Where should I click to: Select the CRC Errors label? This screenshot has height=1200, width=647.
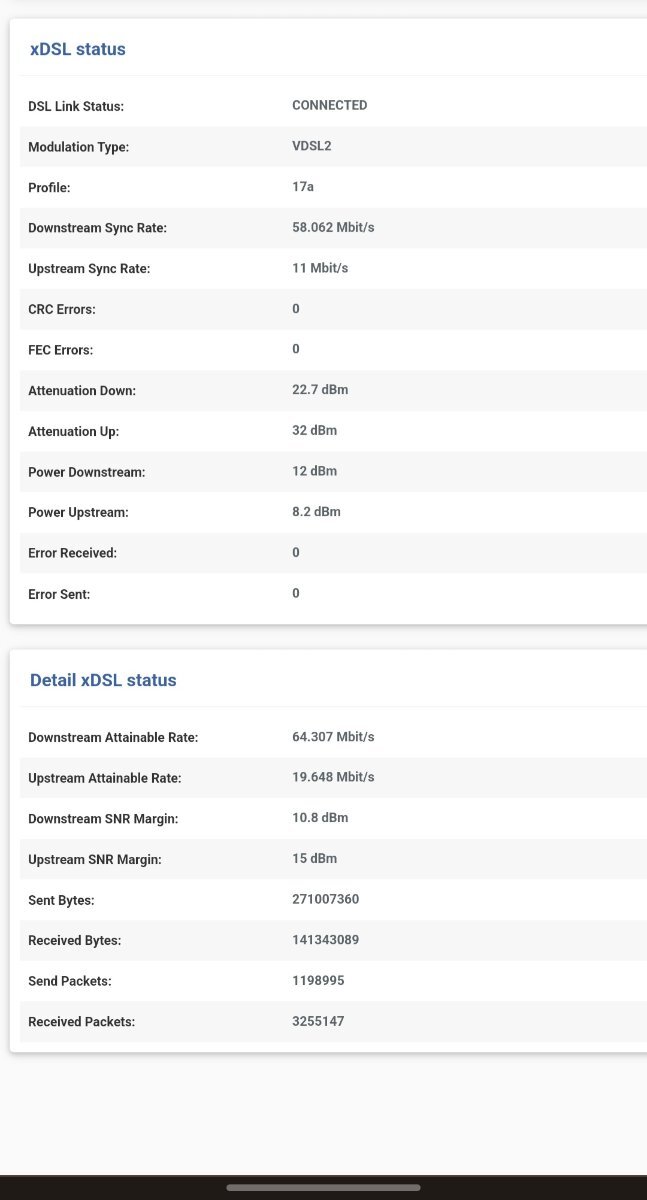click(62, 310)
